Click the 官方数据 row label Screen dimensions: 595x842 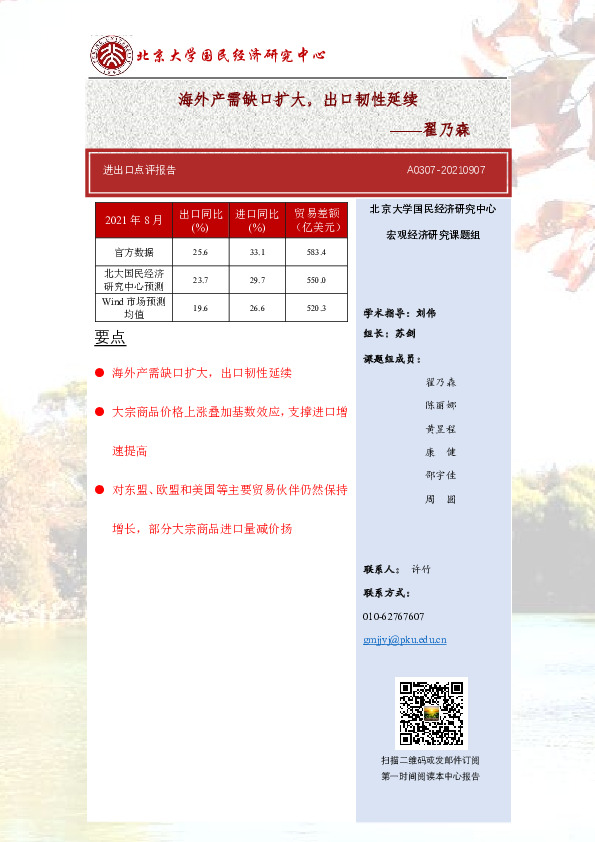coord(134,252)
